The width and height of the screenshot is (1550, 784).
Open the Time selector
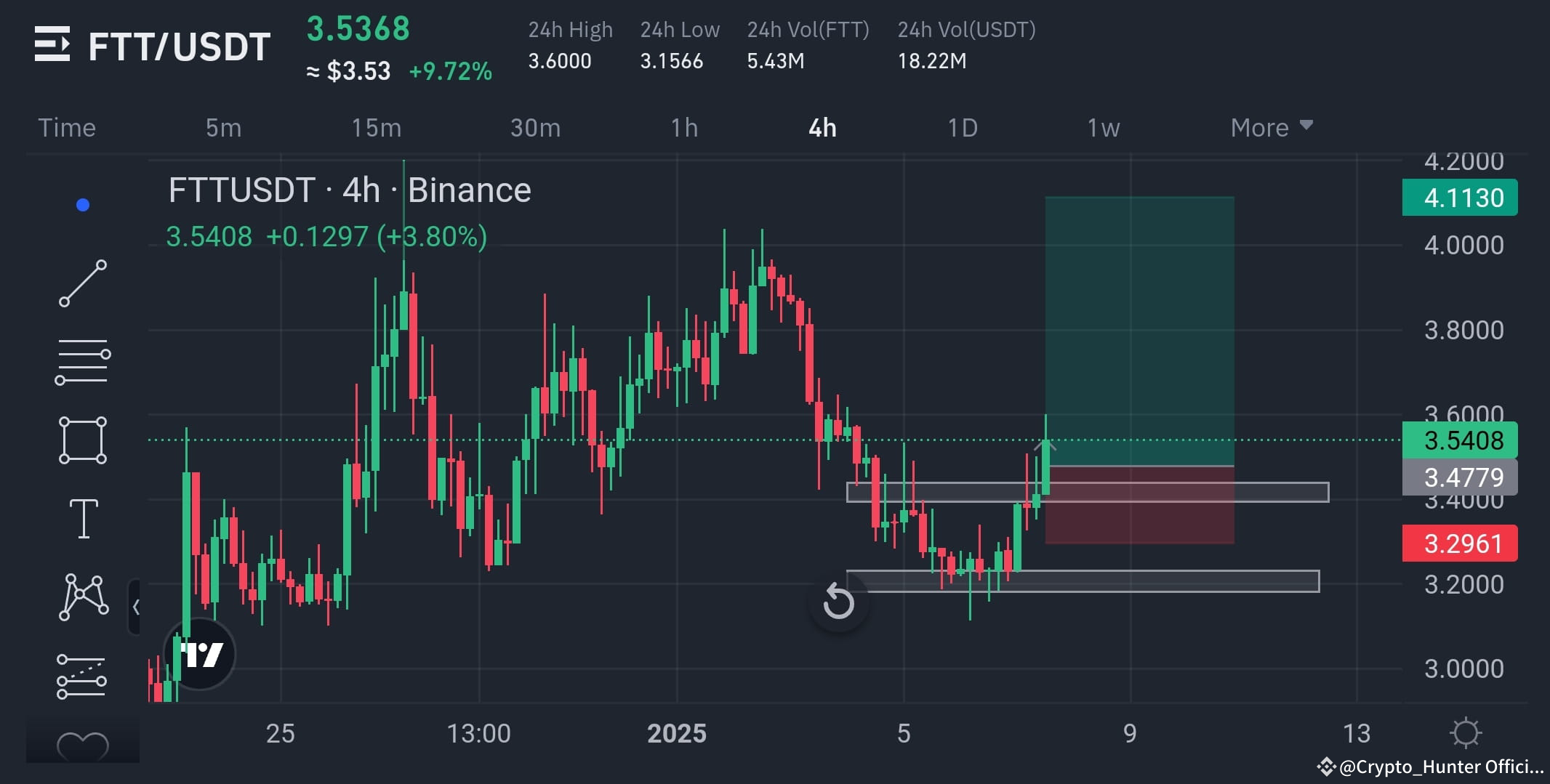65,127
